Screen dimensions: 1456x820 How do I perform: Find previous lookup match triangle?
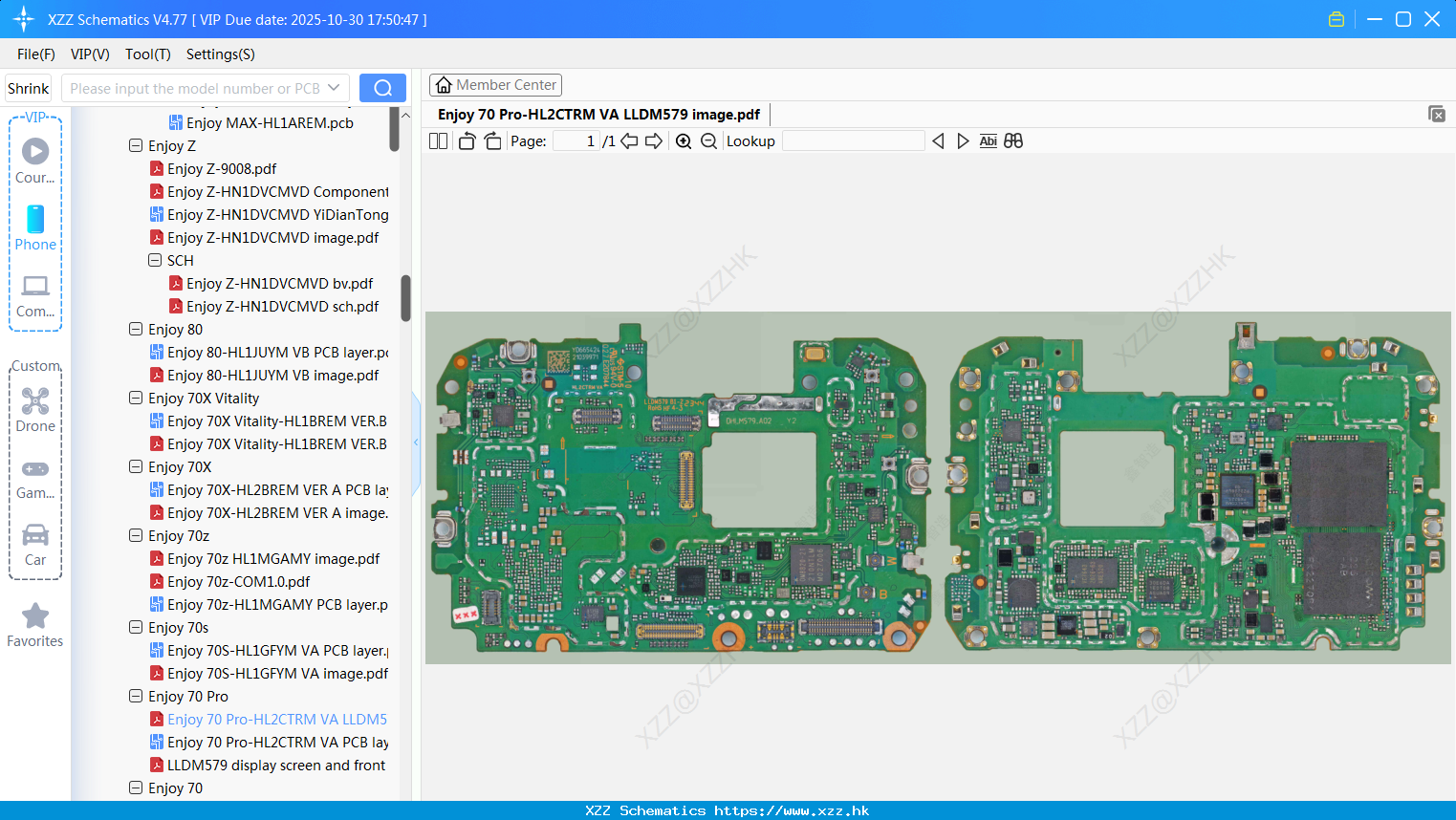938,141
